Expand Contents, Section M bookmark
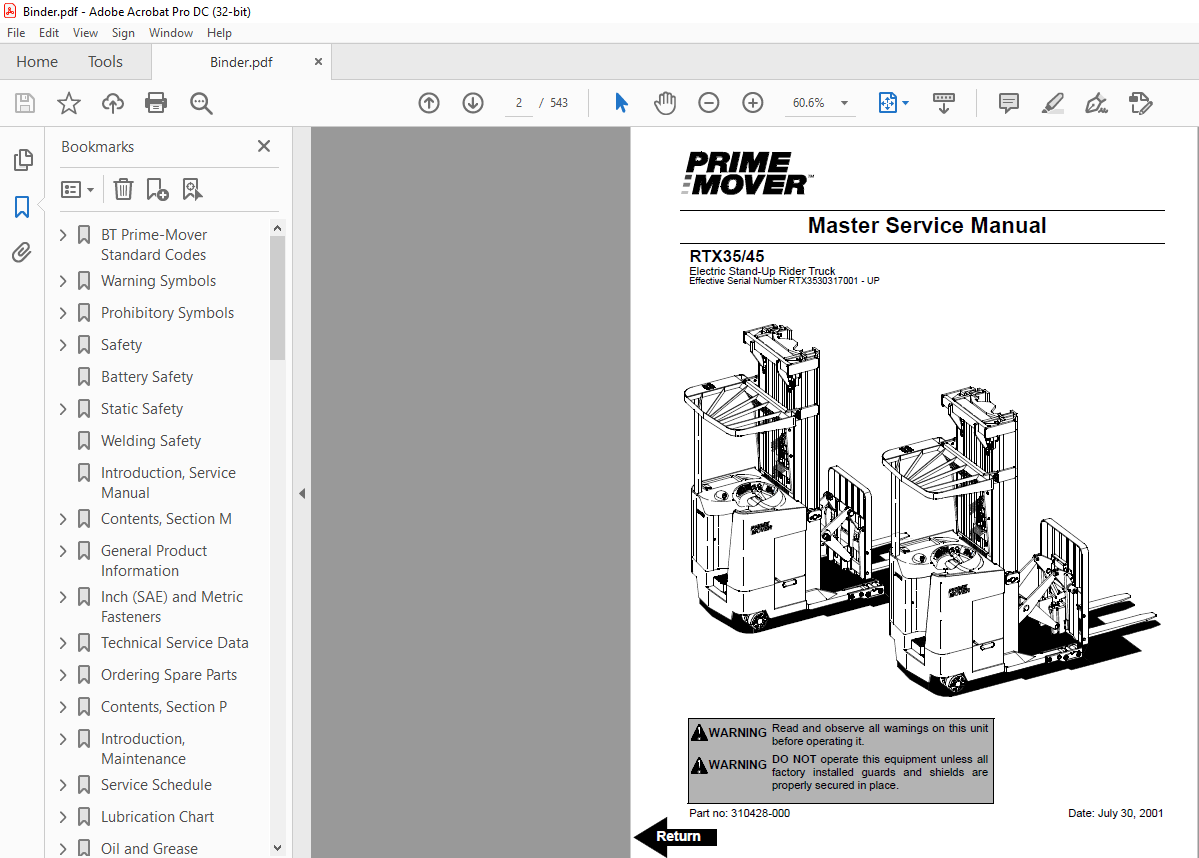The image size is (1199, 858). click(x=63, y=519)
